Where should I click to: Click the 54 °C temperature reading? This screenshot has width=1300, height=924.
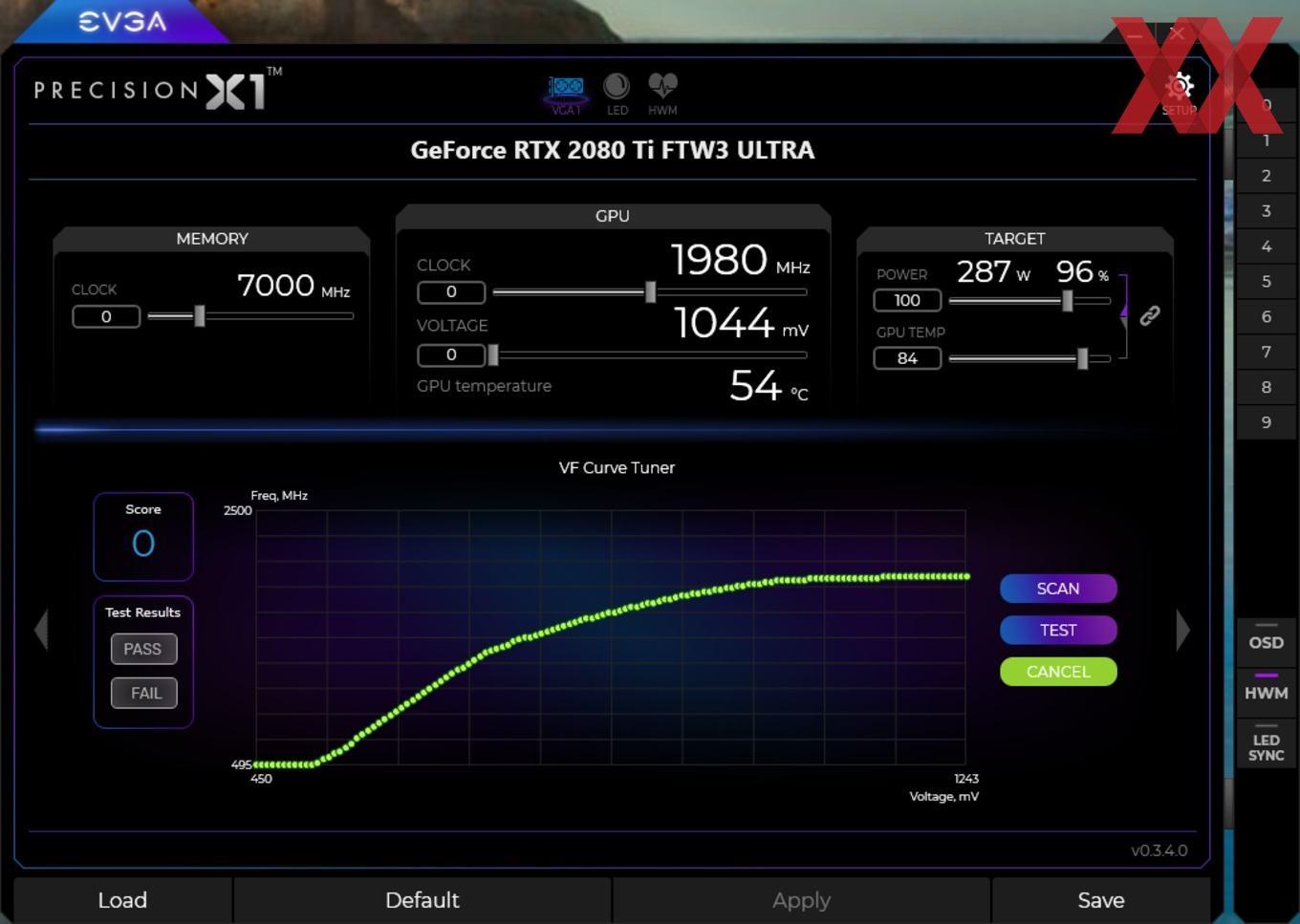pos(769,385)
